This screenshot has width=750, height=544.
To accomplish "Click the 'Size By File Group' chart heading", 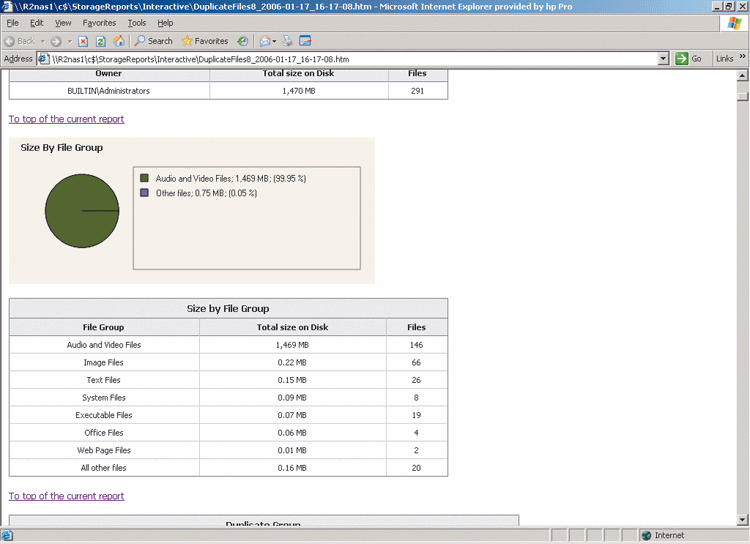I will point(62,148).
